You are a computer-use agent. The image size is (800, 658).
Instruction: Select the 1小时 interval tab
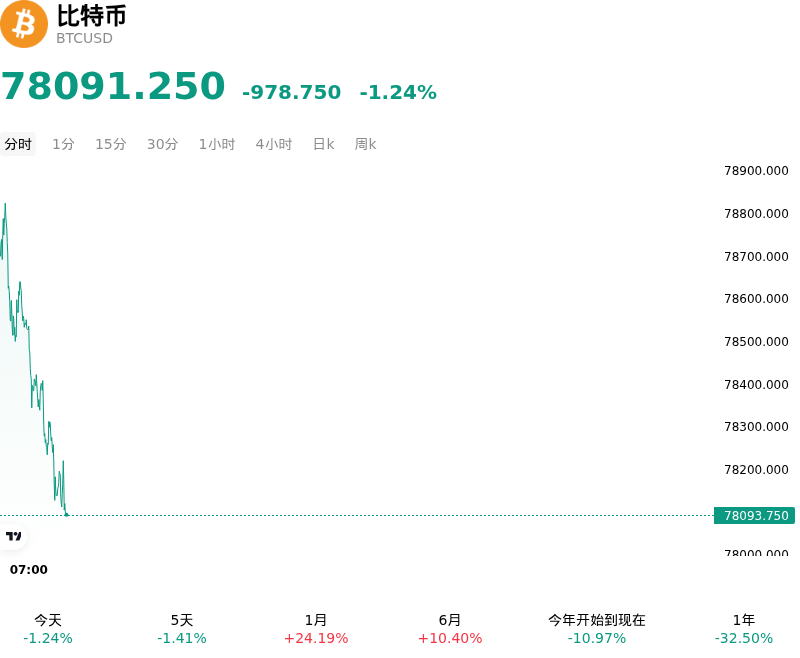(217, 144)
